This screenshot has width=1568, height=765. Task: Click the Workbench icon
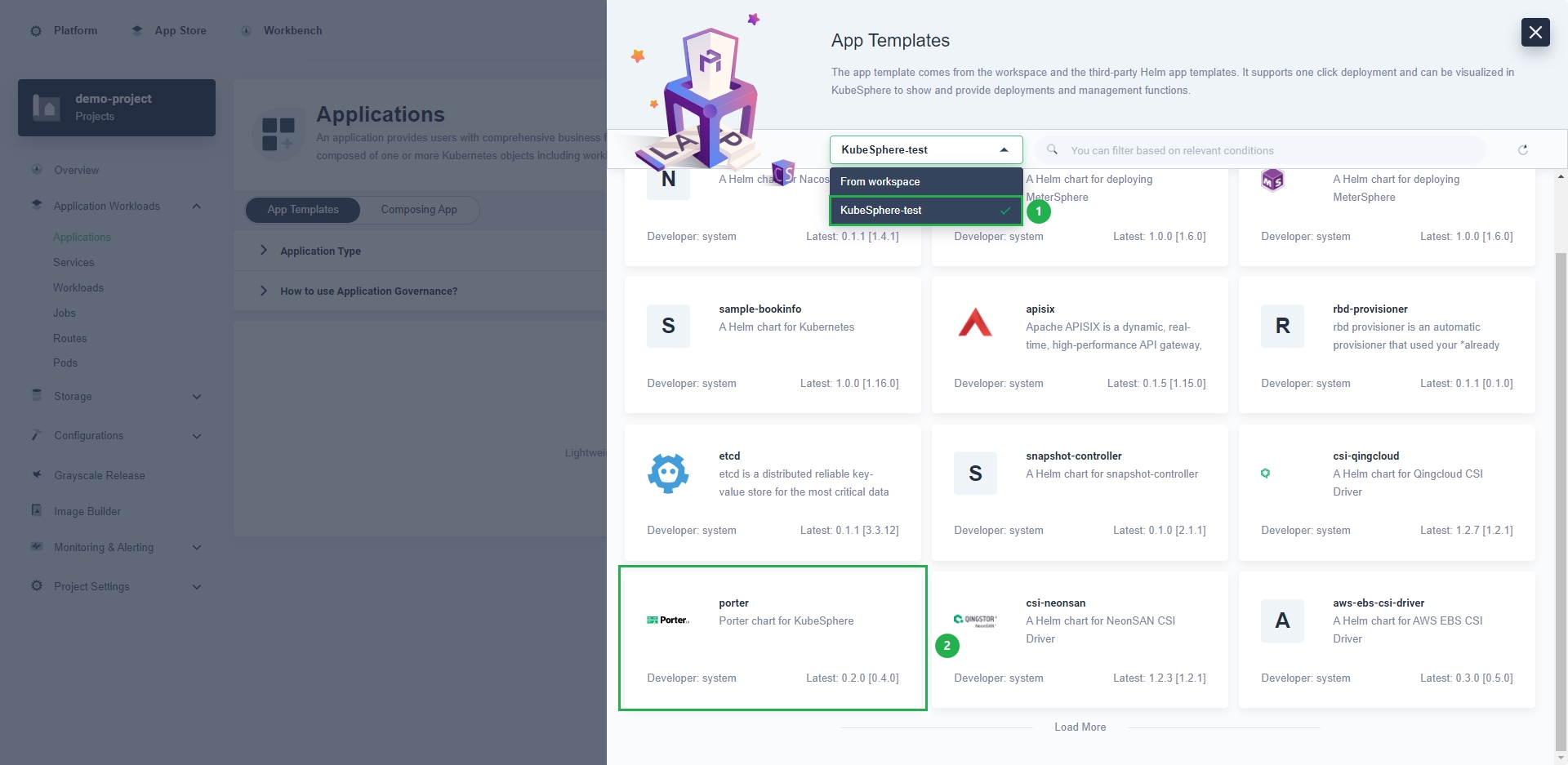point(246,31)
